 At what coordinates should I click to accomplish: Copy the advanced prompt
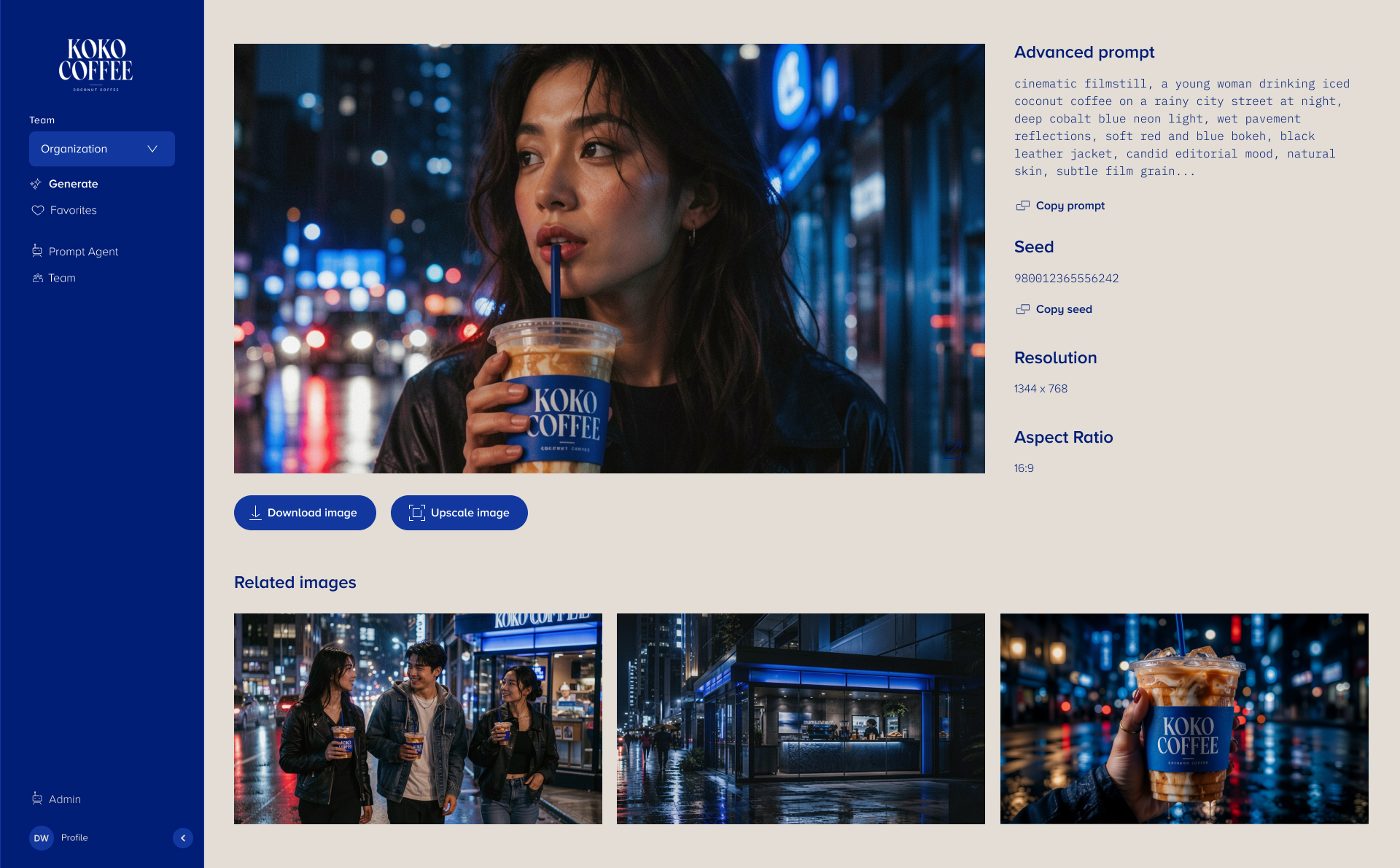1060,206
